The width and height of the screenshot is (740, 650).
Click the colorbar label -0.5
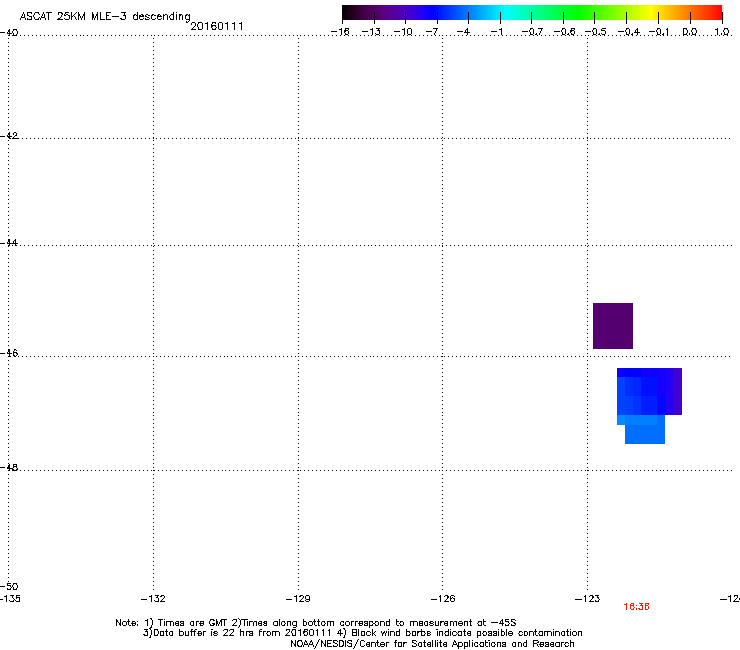(x=595, y=32)
